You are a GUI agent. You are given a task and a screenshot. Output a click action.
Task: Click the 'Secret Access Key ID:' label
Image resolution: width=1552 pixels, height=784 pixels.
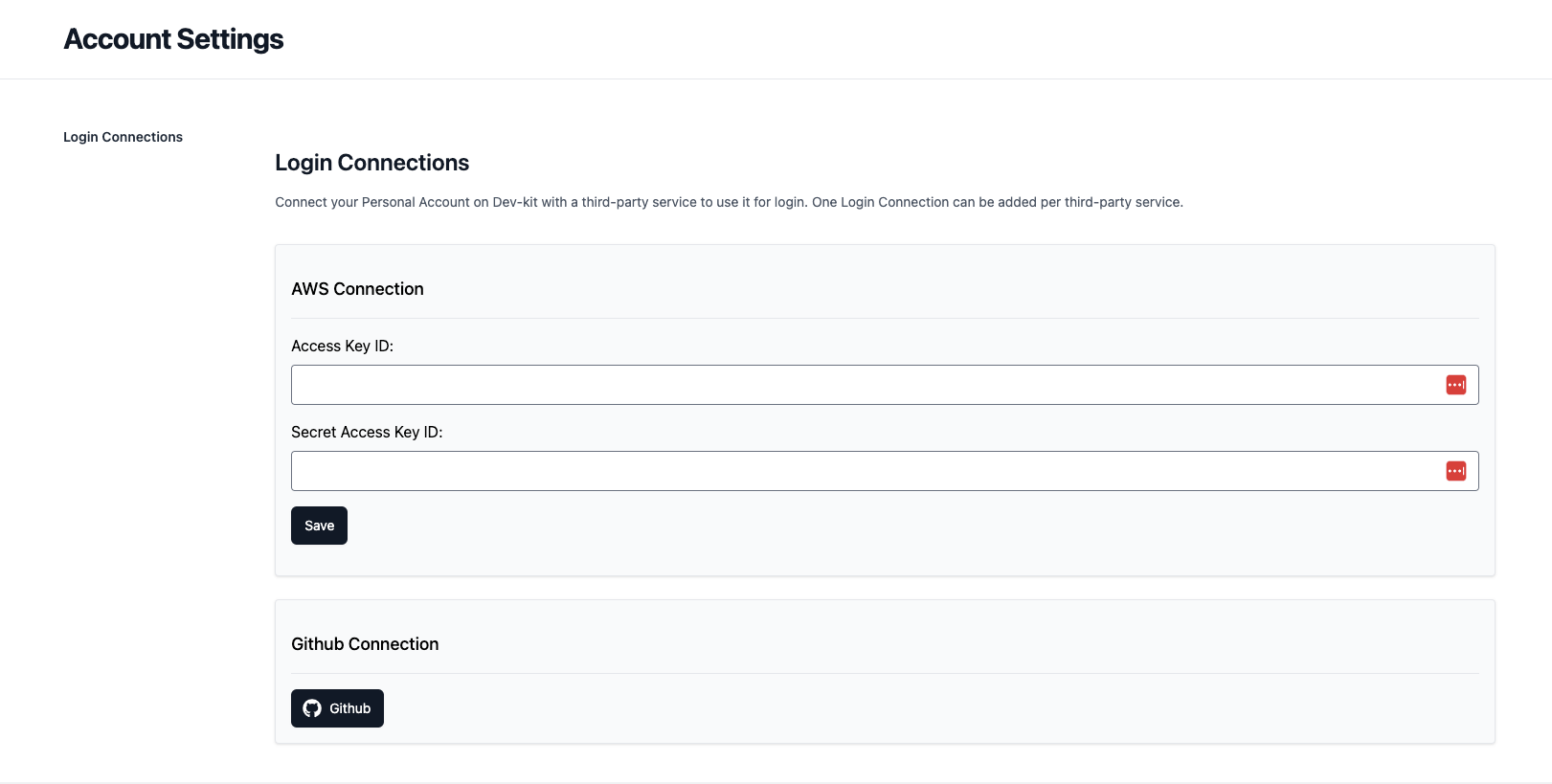point(367,432)
